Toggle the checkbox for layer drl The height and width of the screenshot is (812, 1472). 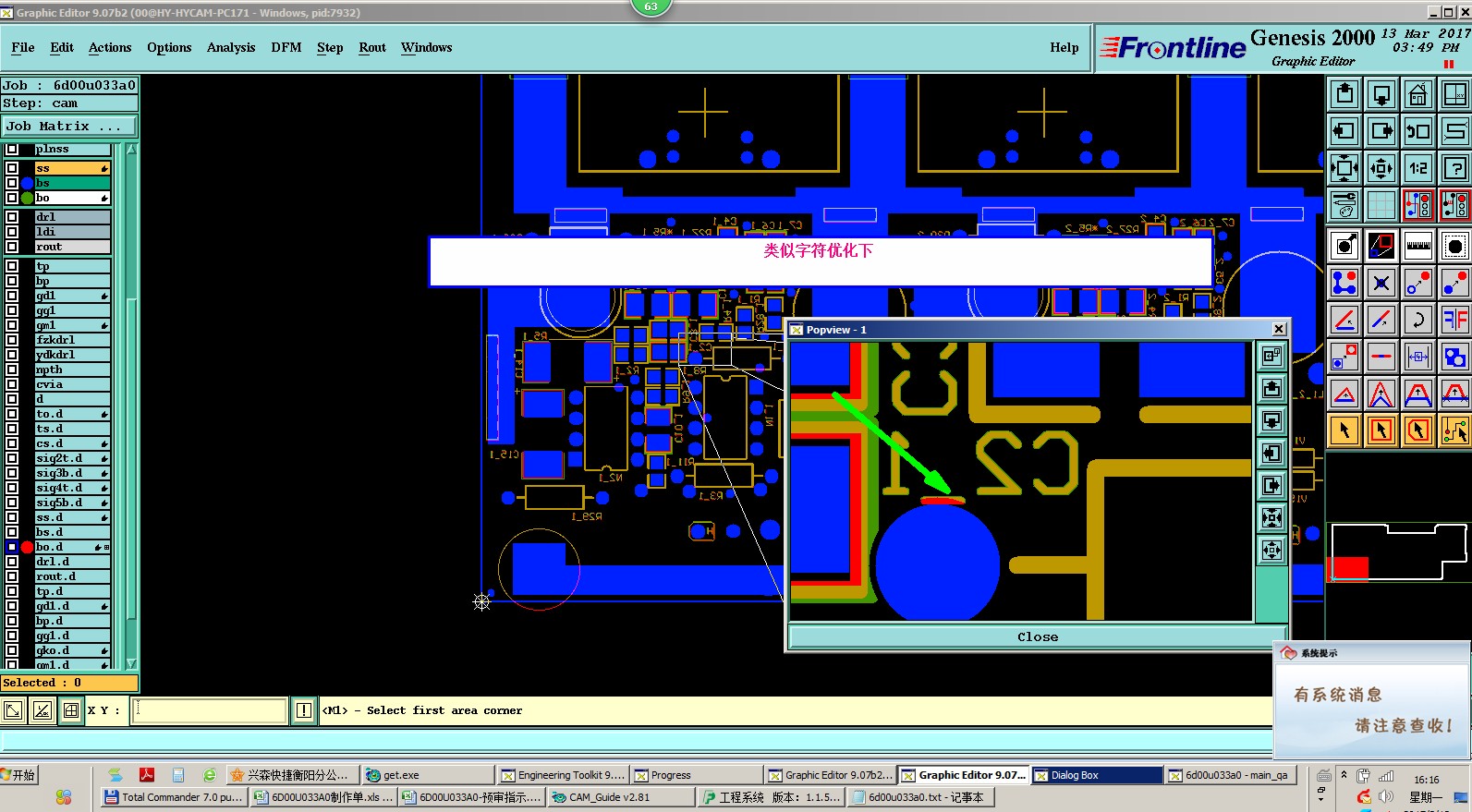[x=12, y=217]
